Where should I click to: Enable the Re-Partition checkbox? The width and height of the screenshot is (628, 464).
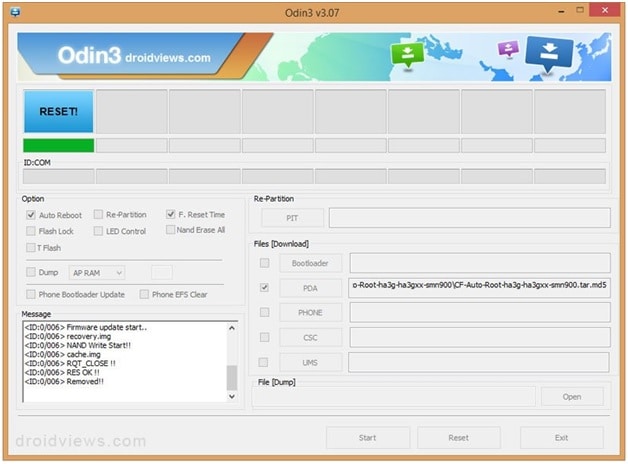point(98,215)
